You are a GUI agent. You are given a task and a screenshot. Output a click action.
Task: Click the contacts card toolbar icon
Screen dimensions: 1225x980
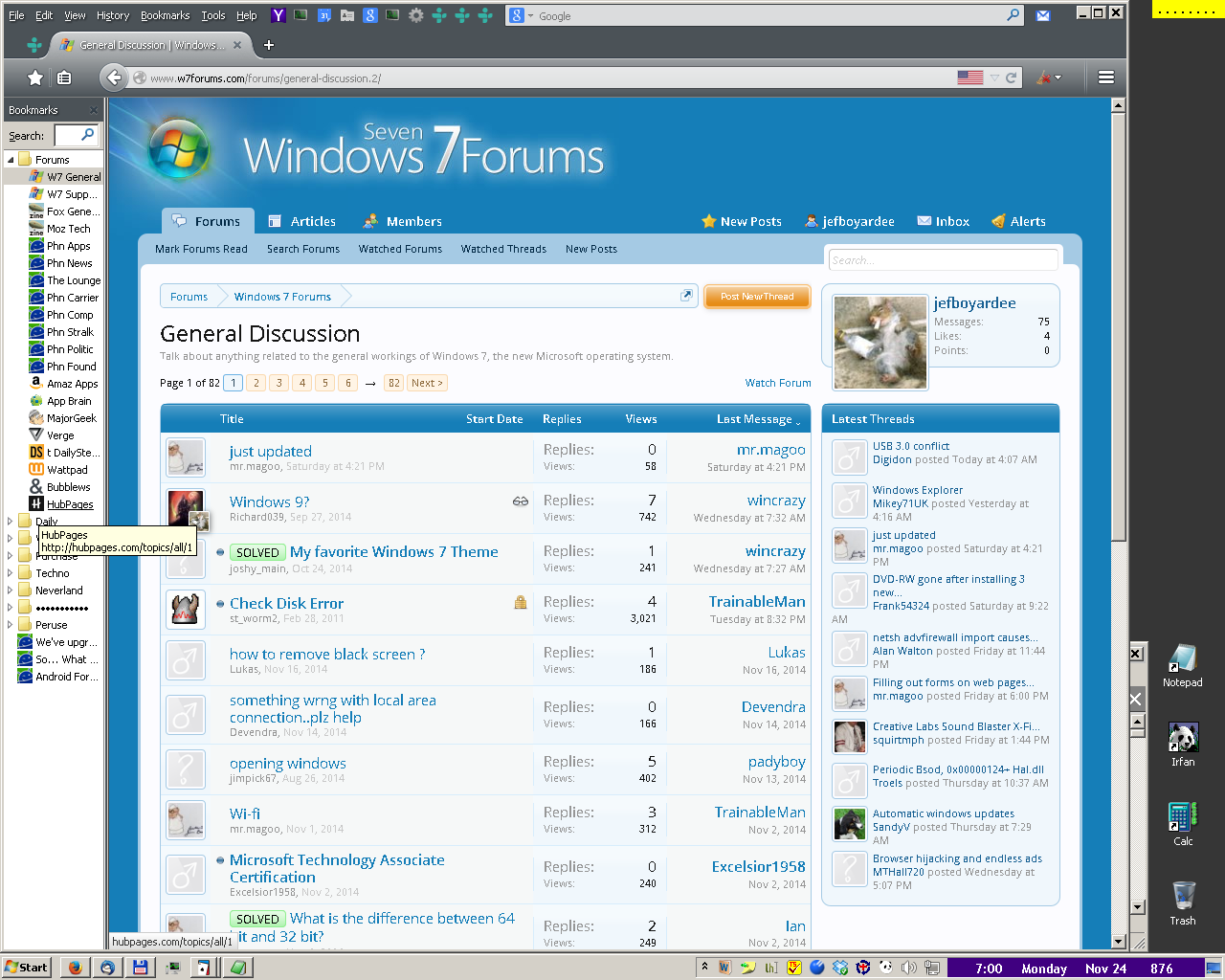347,15
